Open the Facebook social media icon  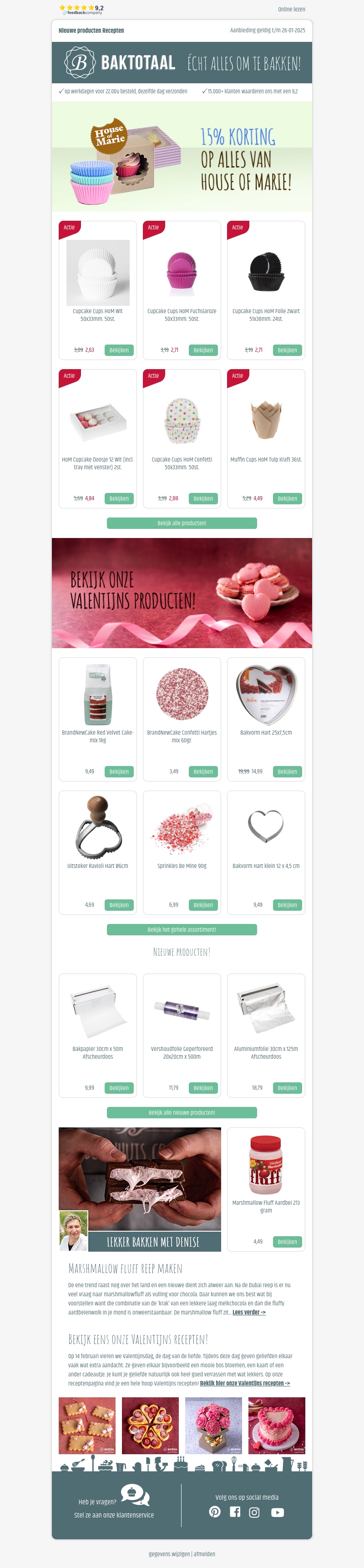coord(235,1512)
